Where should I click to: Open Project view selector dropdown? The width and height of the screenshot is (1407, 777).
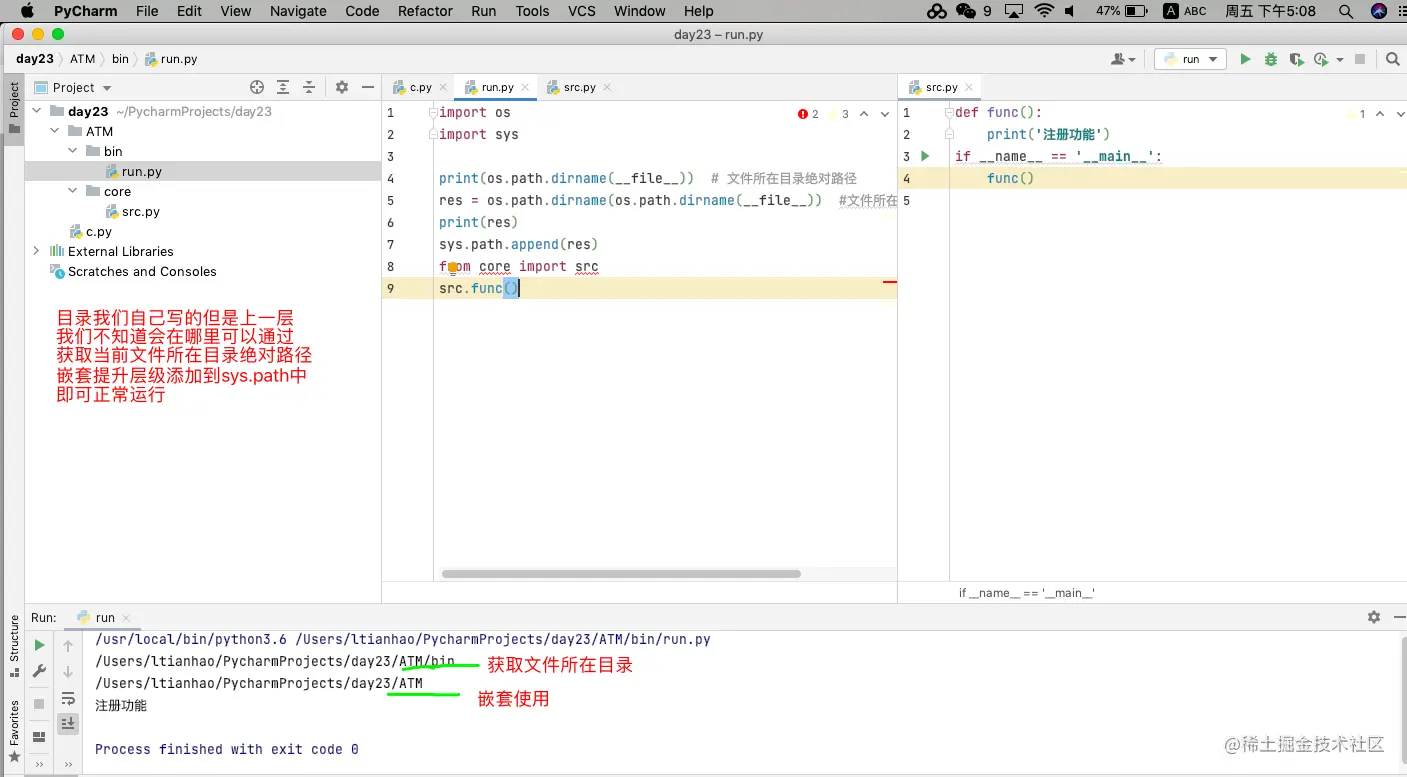tap(107, 88)
